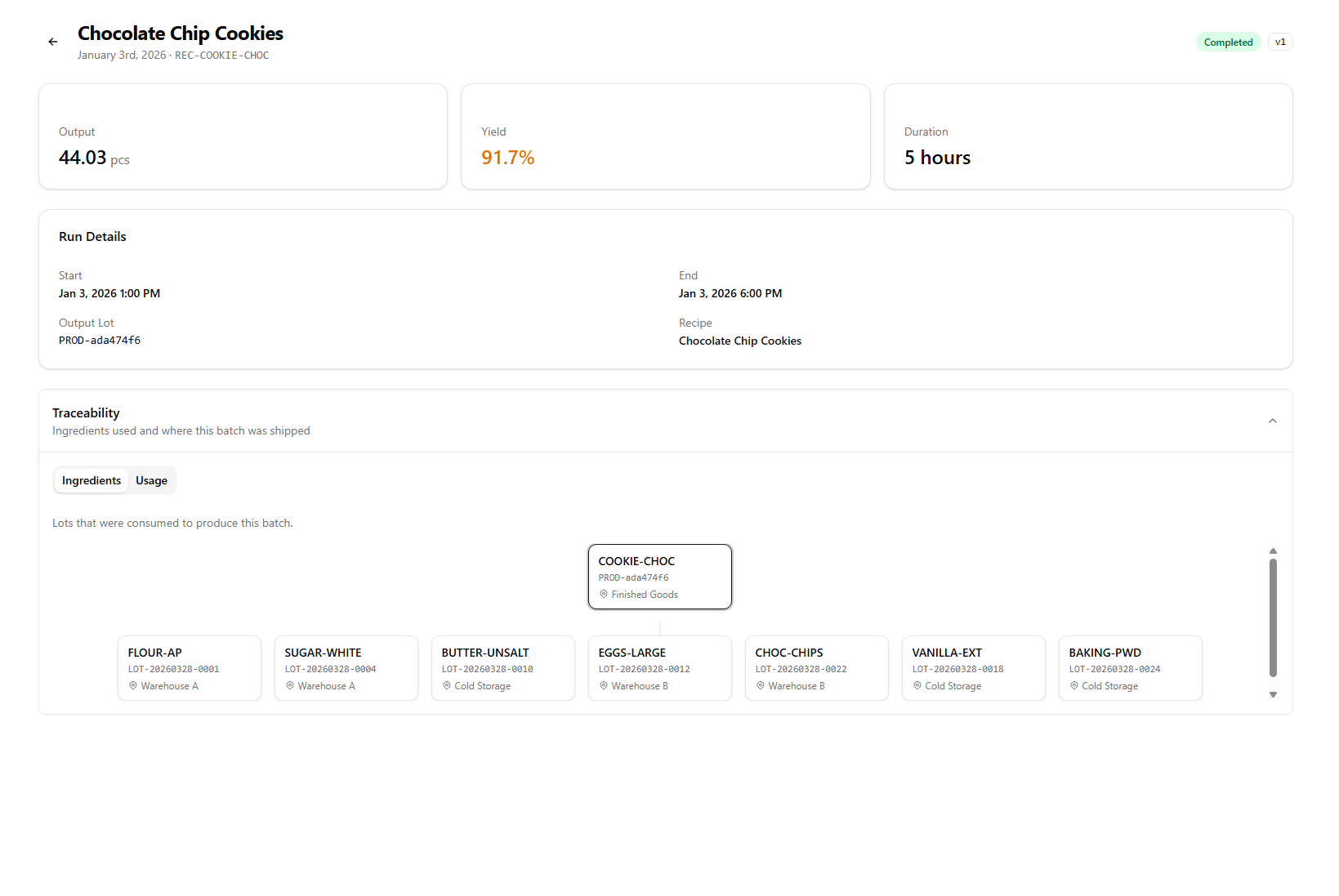This screenshot has height=896, width=1339.
Task: Keep Ingredients view selected in the toggle group
Action: (x=91, y=480)
